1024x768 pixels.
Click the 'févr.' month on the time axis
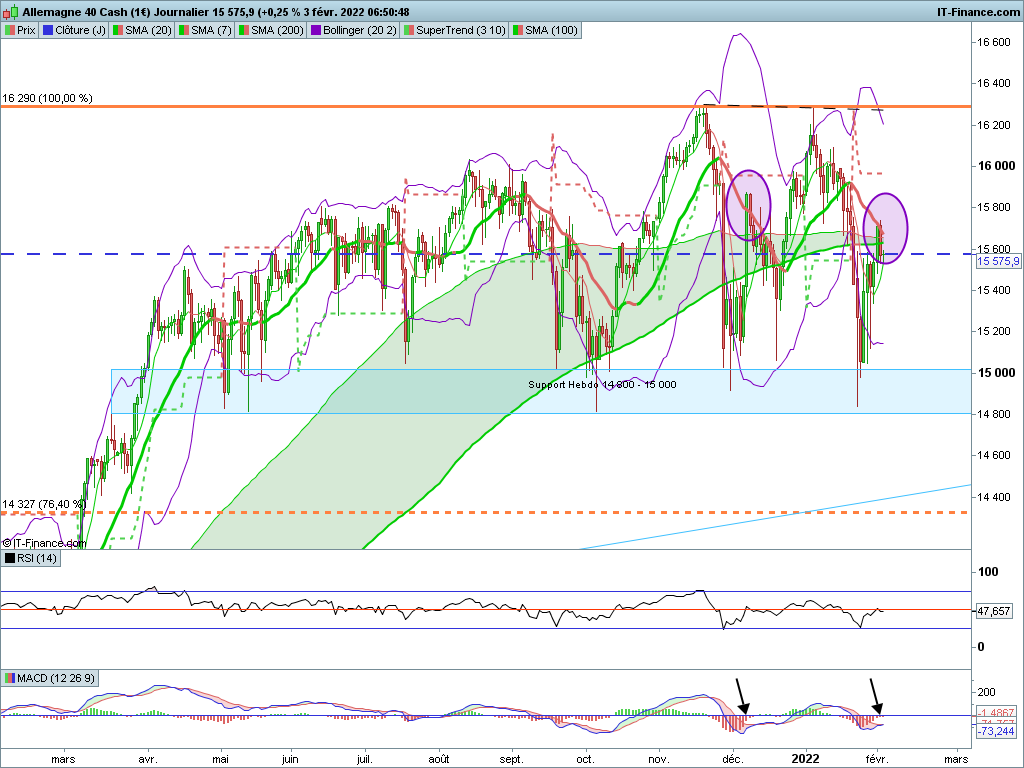tap(877, 760)
